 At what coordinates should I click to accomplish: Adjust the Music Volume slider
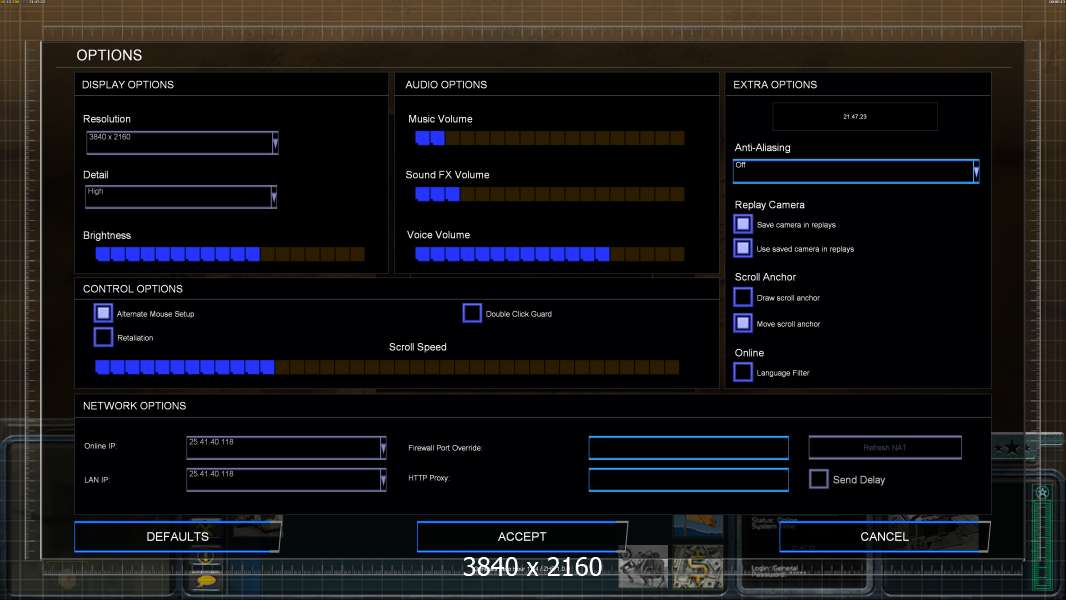(x=549, y=138)
